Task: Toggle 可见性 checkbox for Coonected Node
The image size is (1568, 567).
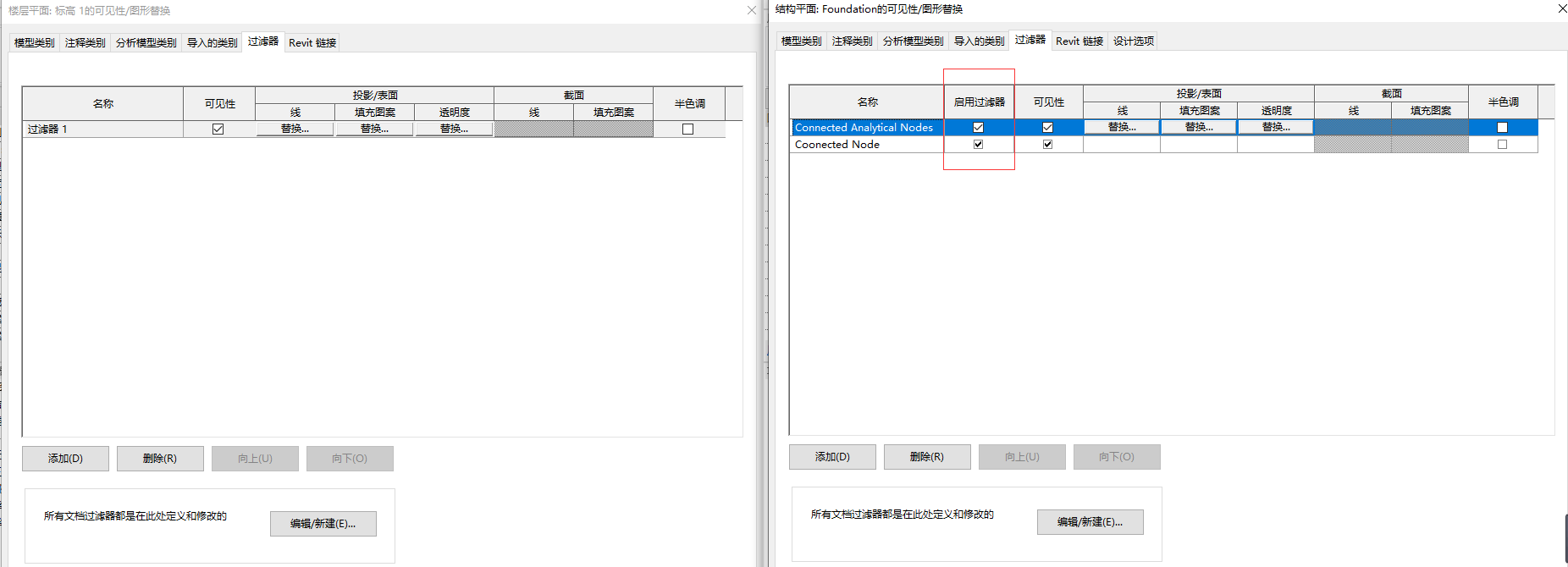Action: (x=1047, y=144)
